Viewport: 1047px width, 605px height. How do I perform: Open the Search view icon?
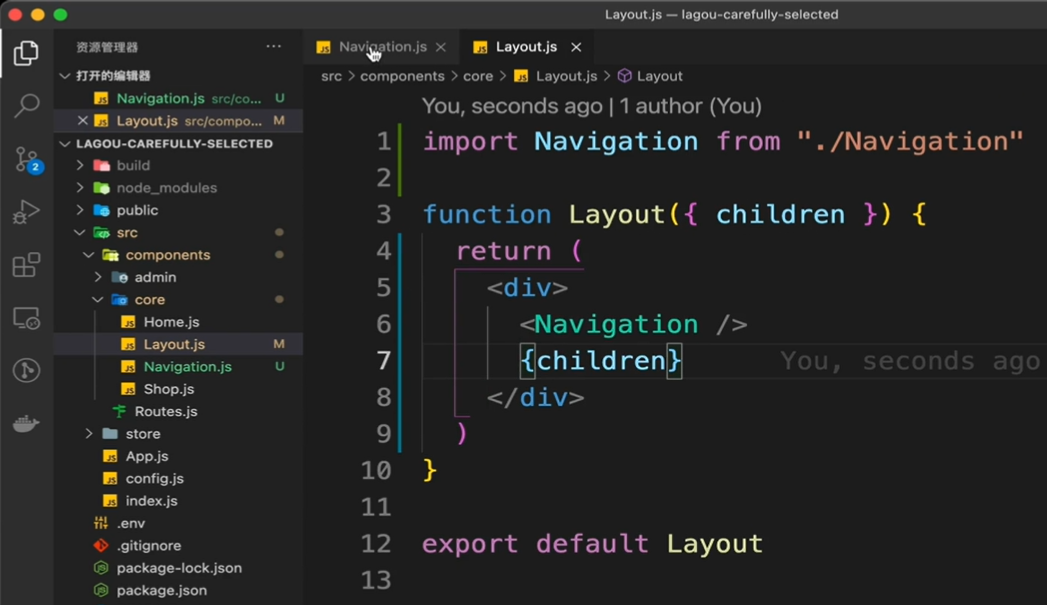[26, 106]
